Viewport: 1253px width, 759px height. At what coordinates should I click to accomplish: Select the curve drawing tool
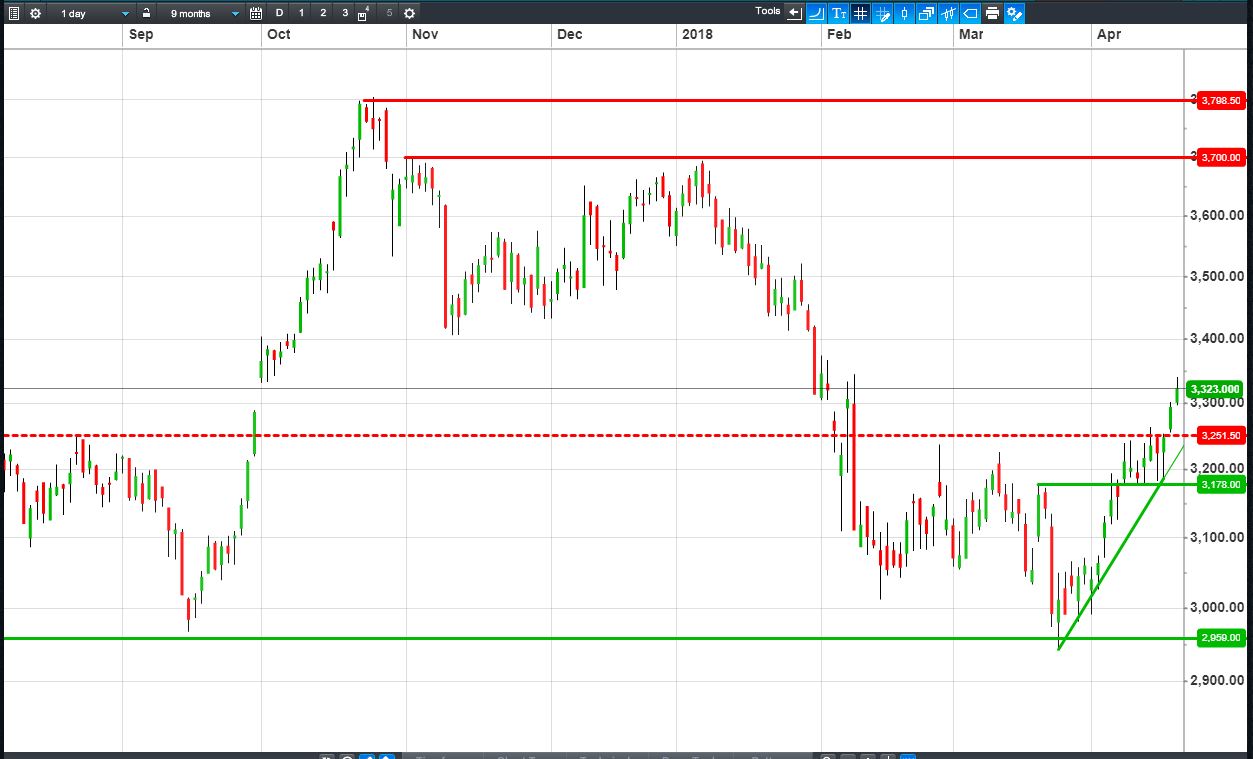click(x=816, y=13)
